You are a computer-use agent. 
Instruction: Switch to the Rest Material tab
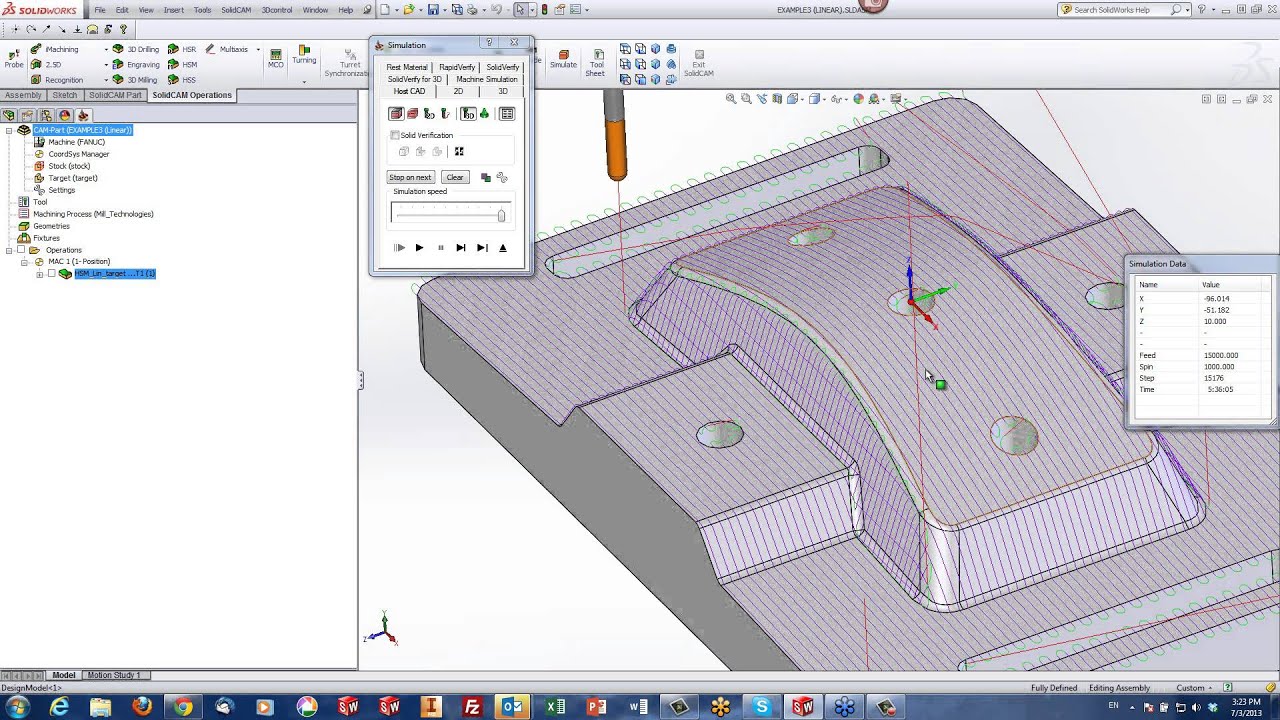407,67
